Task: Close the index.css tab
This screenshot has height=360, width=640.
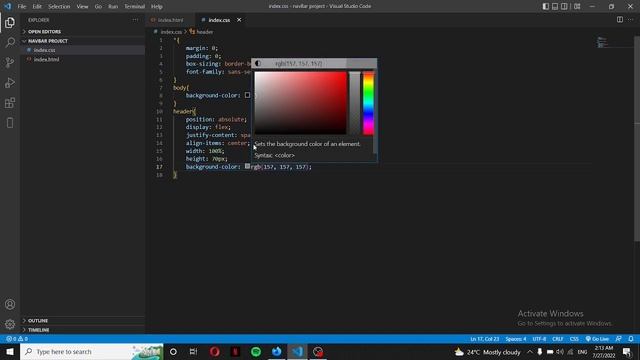Action: [239, 20]
